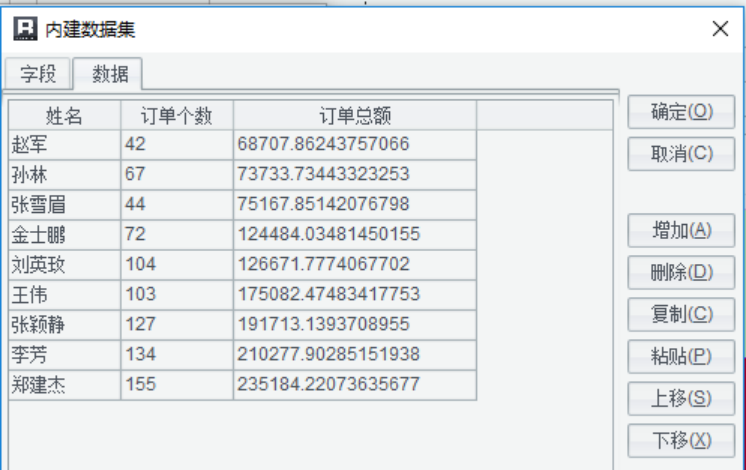The image size is (746, 470).
Task: Click the 订单个数 column header
Action: pyautogui.click(x=177, y=115)
